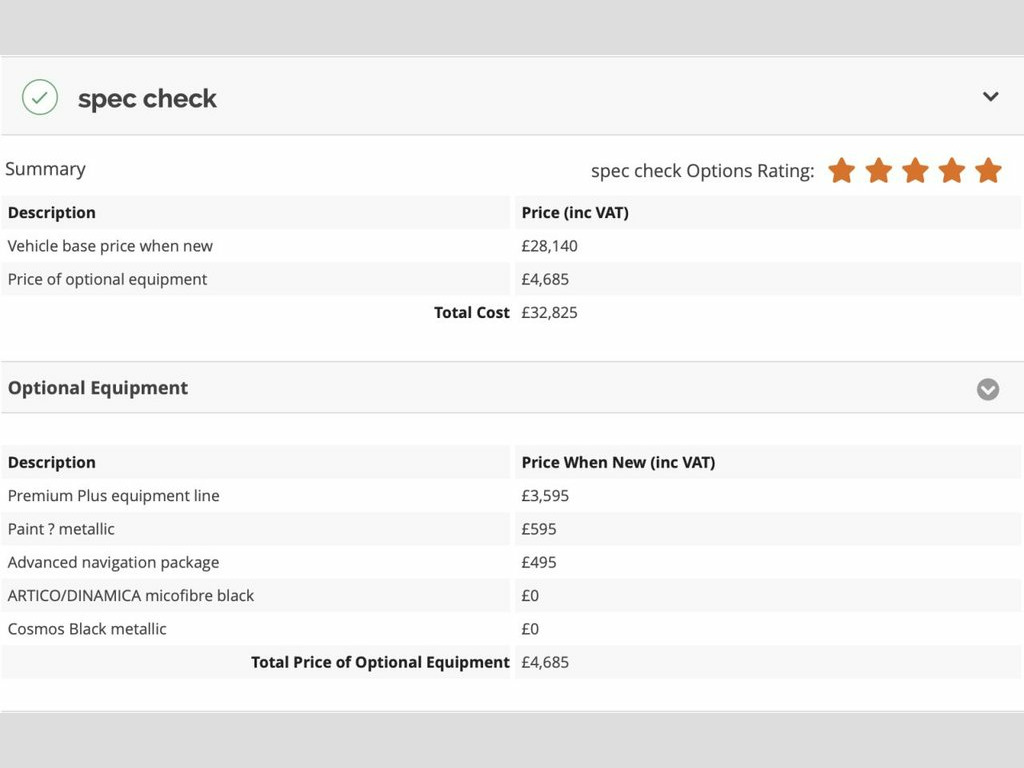Collapse the Optional Equipment section arrow
The width and height of the screenshot is (1024, 768).
pyautogui.click(x=987, y=389)
